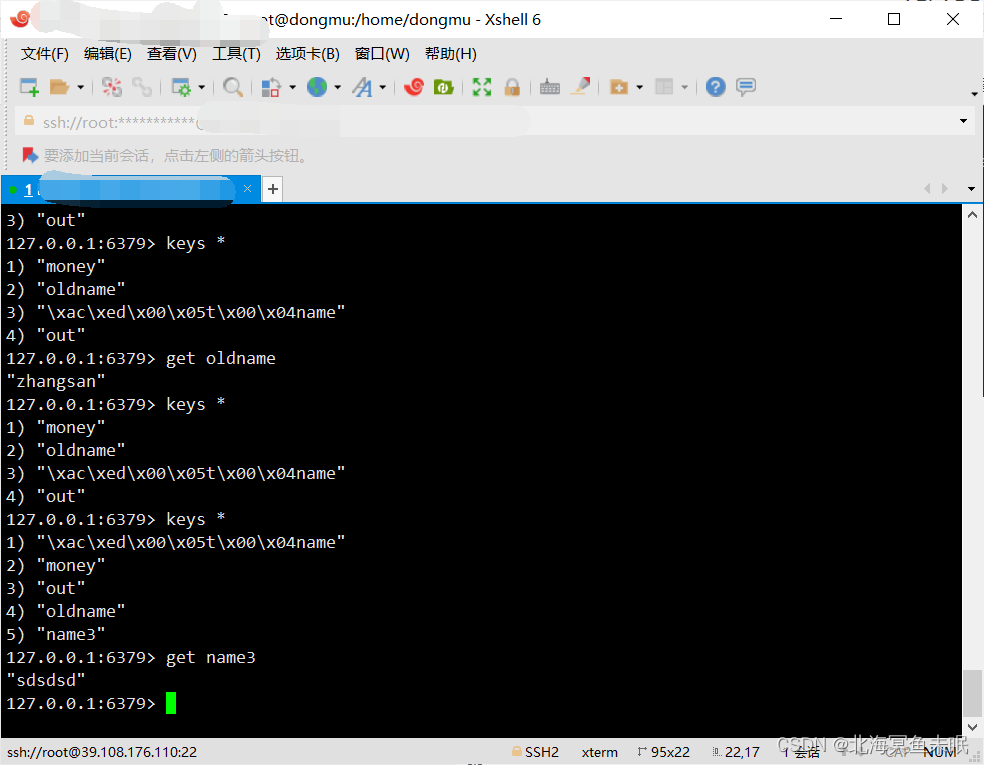This screenshot has width=984, height=765.
Task: Open the 查看(V) menu
Action: point(171,54)
